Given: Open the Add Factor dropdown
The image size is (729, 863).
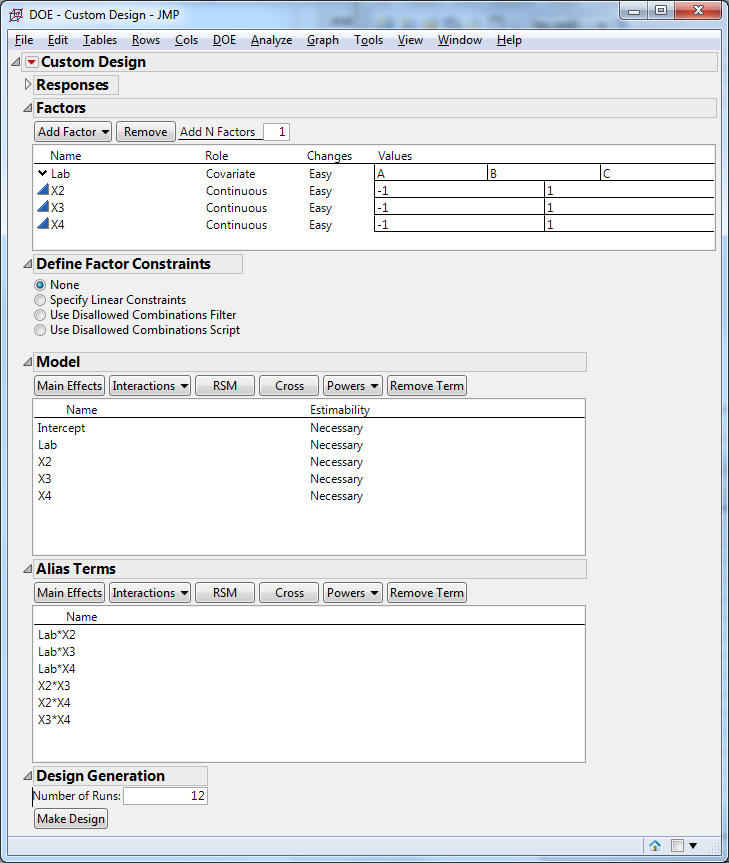Looking at the screenshot, I should [73, 132].
